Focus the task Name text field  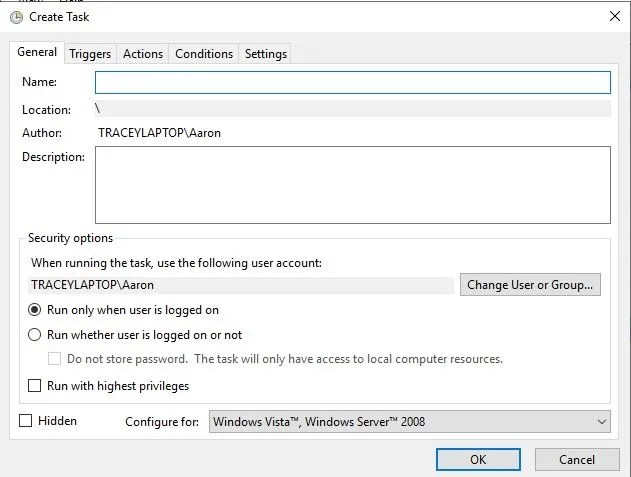pyautogui.click(x=352, y=82)
